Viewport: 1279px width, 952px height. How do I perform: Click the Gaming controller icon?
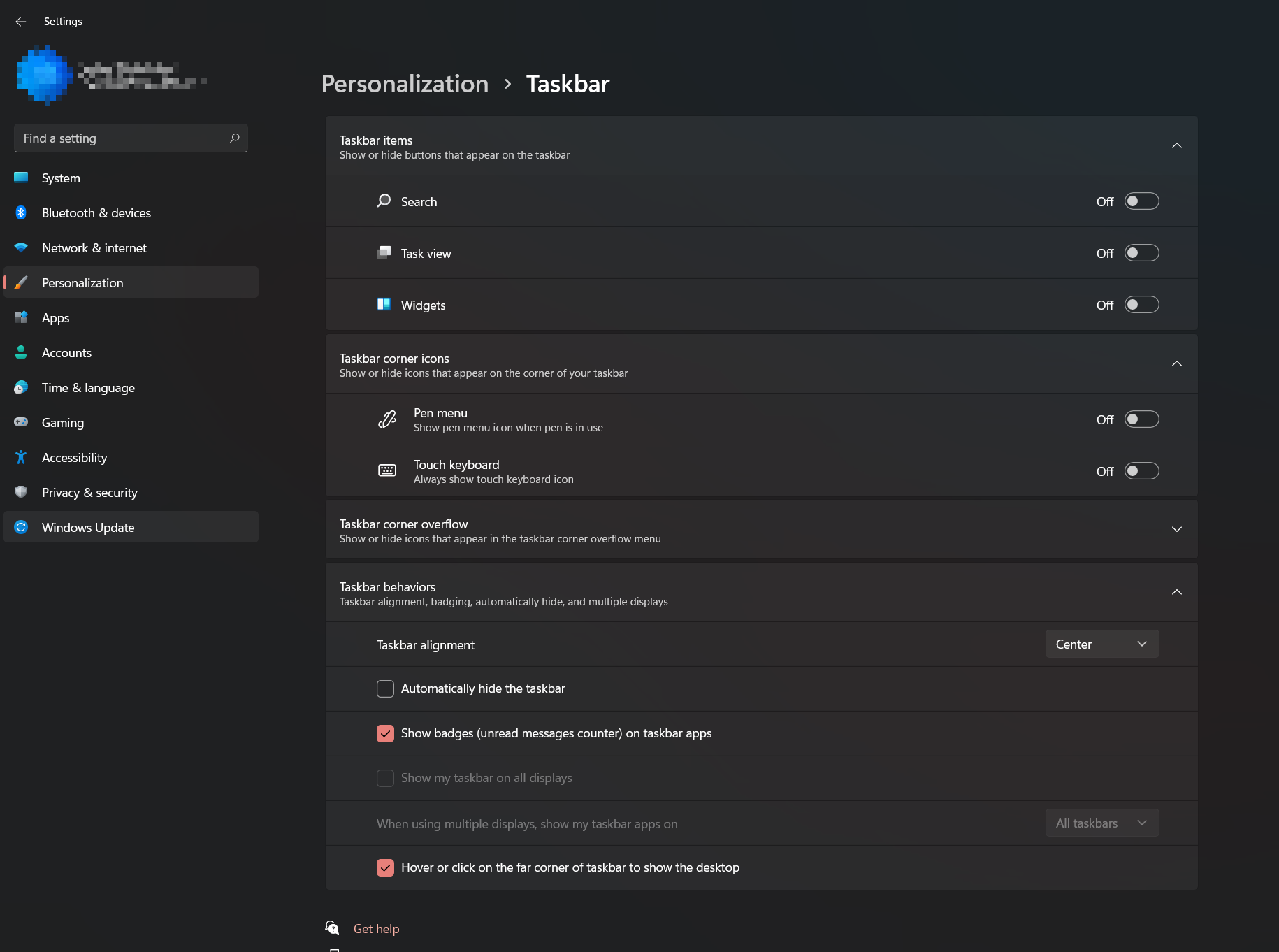pos(21,422)
